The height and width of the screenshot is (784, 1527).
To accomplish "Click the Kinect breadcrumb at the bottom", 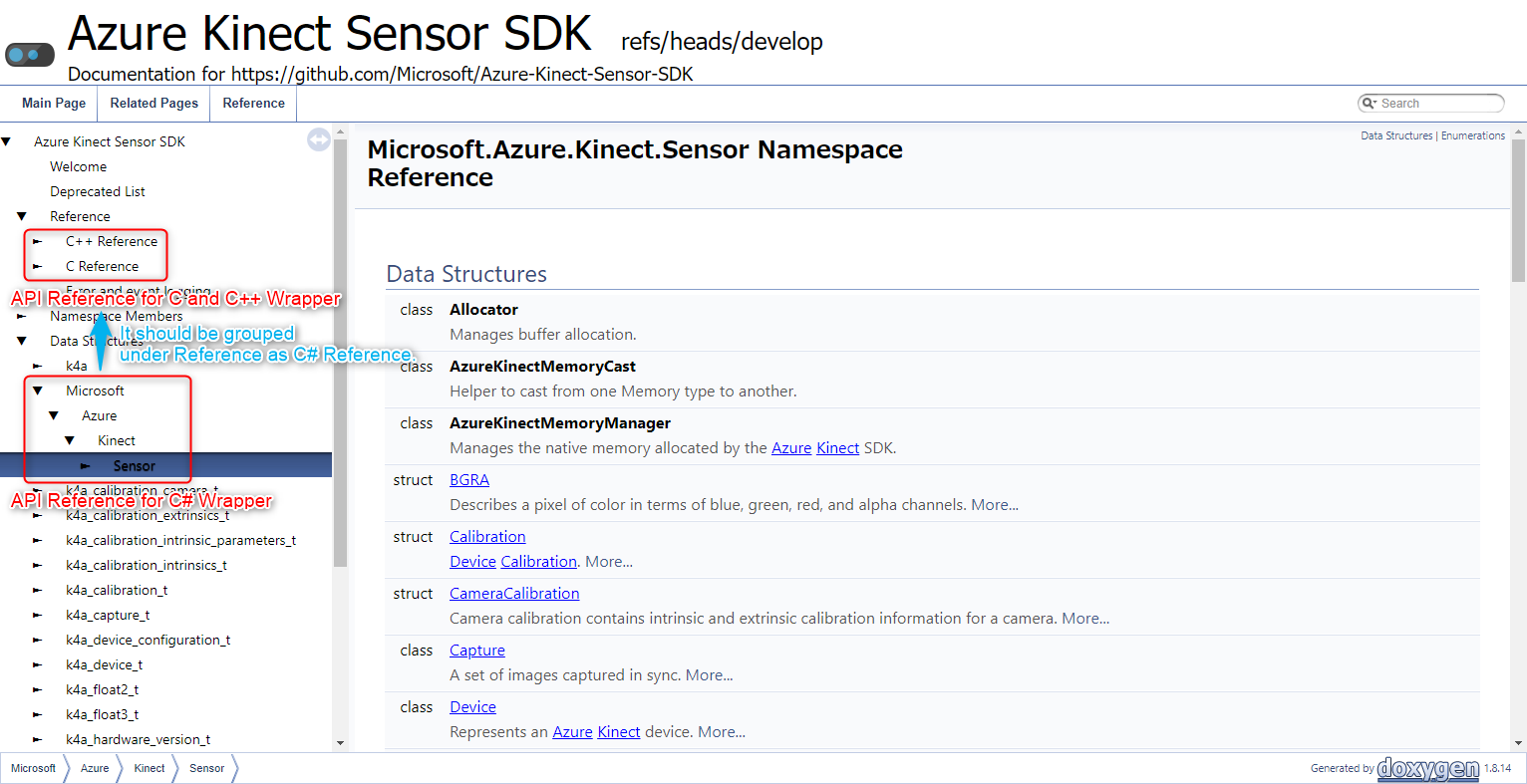I will pos(149,768).
